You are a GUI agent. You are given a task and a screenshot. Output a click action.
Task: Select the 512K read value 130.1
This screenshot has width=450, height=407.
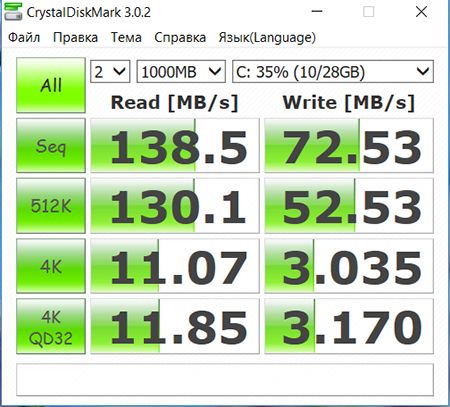(175, 206)
